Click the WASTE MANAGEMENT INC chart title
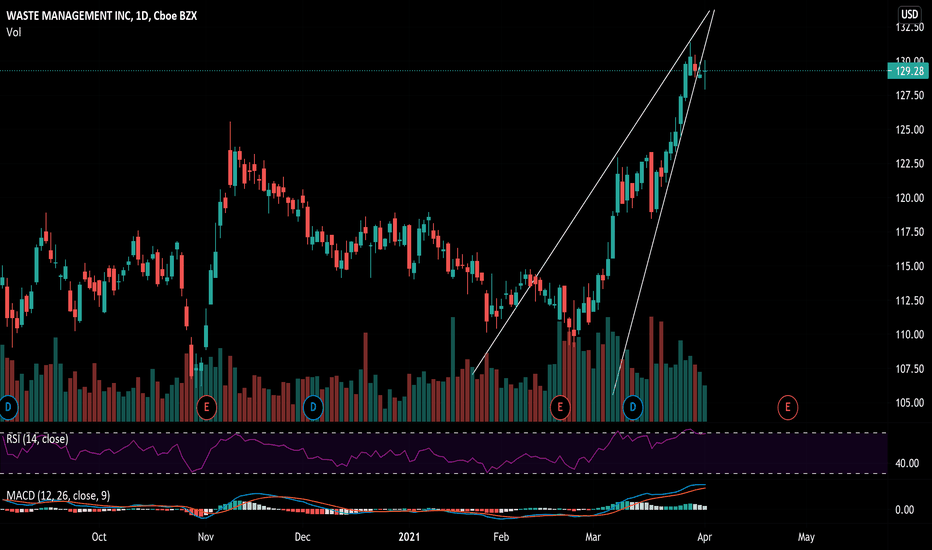Viewport: 932px width, 550px height. click(102, 16)
